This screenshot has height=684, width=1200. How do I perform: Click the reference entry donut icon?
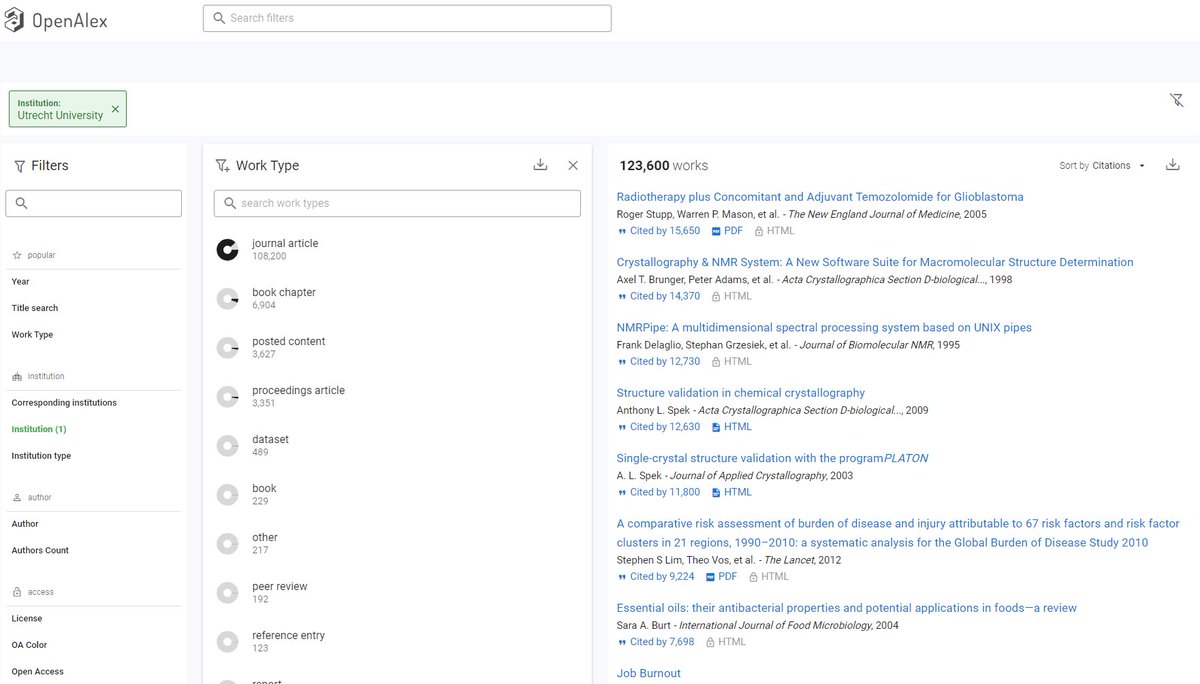click(228, 642)
